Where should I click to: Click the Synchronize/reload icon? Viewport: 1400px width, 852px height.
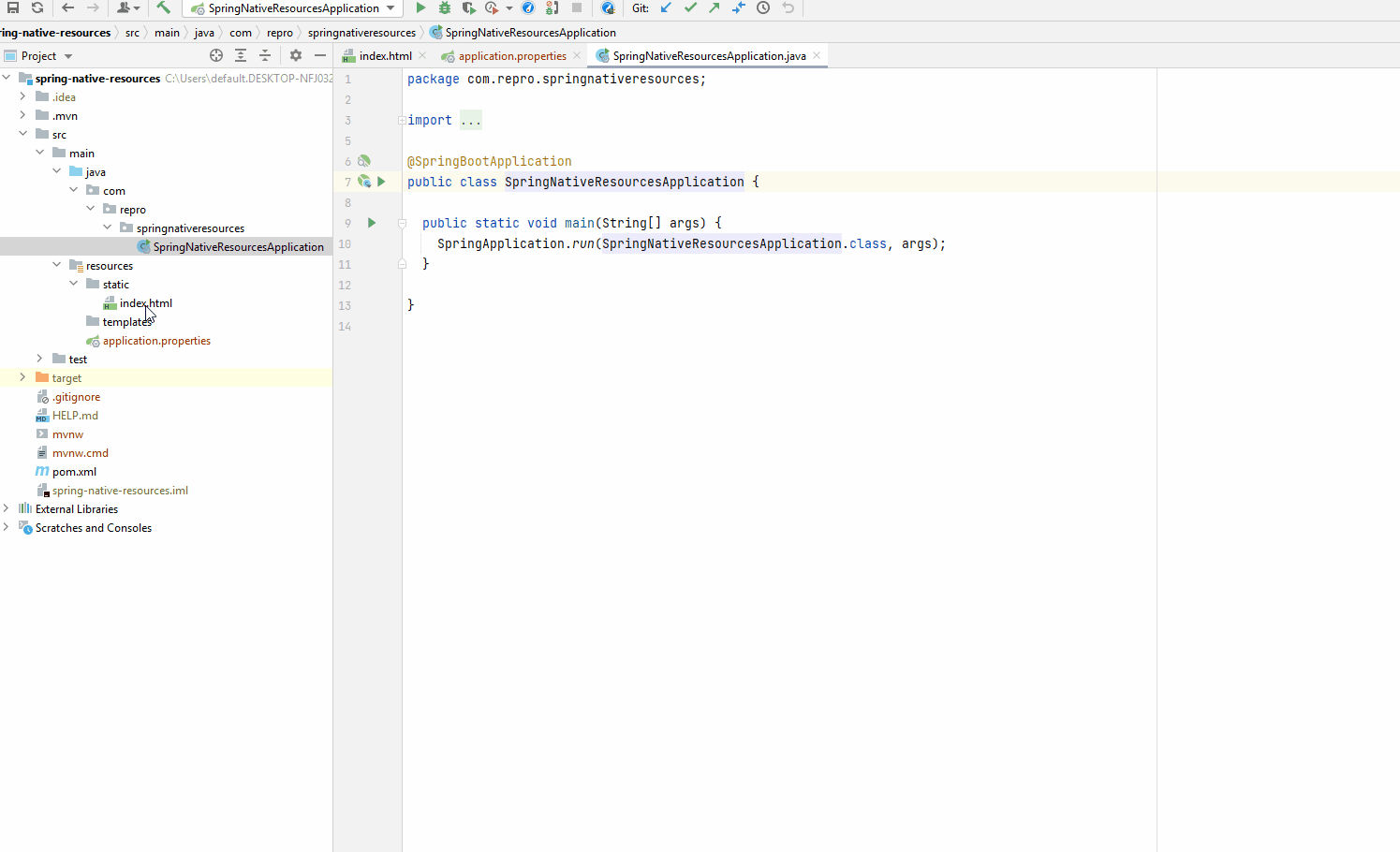coord(37,7)
